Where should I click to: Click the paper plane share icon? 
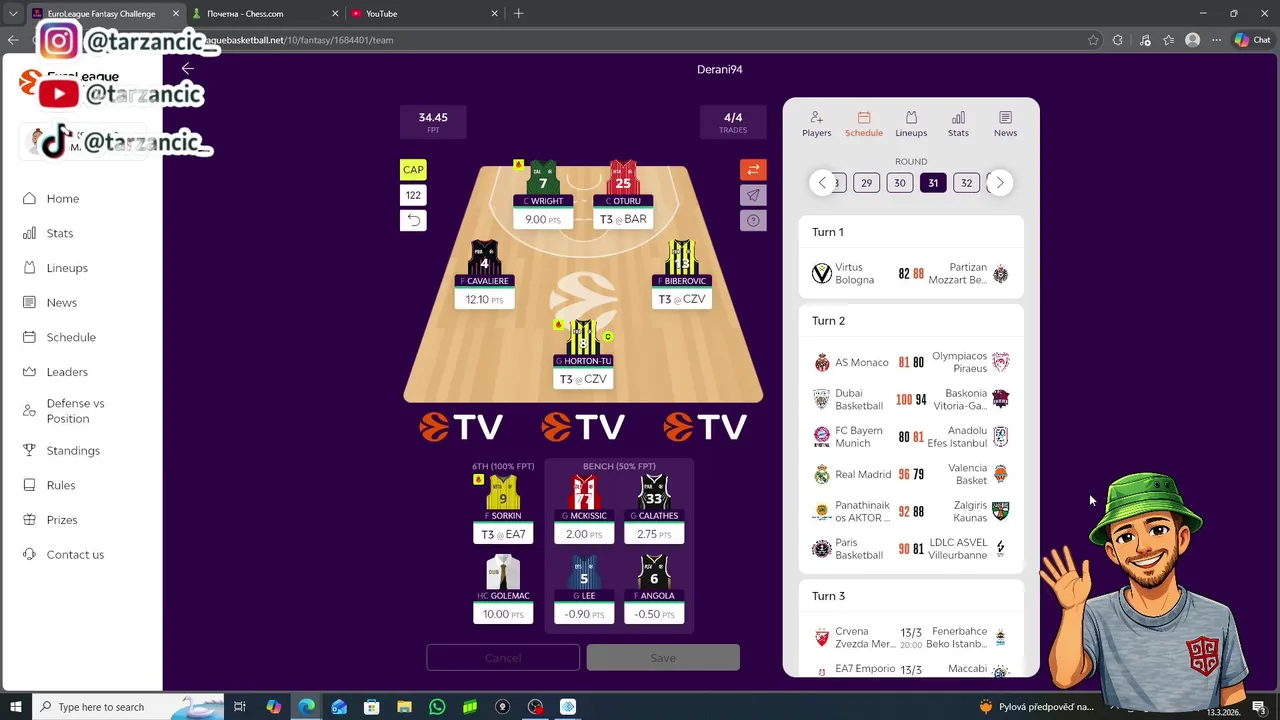click(753, 195)
